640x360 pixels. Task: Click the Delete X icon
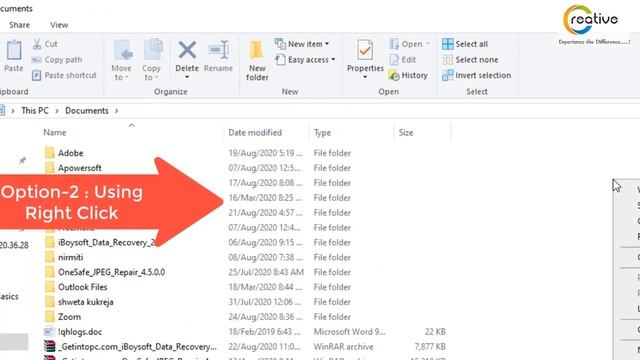(187, 50)
